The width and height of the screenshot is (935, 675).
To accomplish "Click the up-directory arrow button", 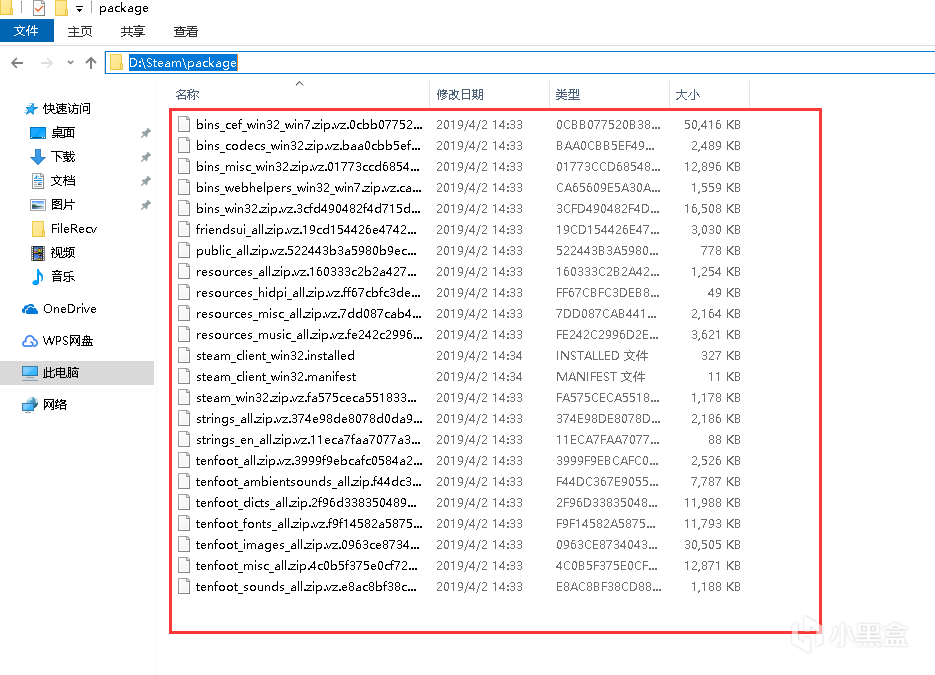I will coord(91,63).
